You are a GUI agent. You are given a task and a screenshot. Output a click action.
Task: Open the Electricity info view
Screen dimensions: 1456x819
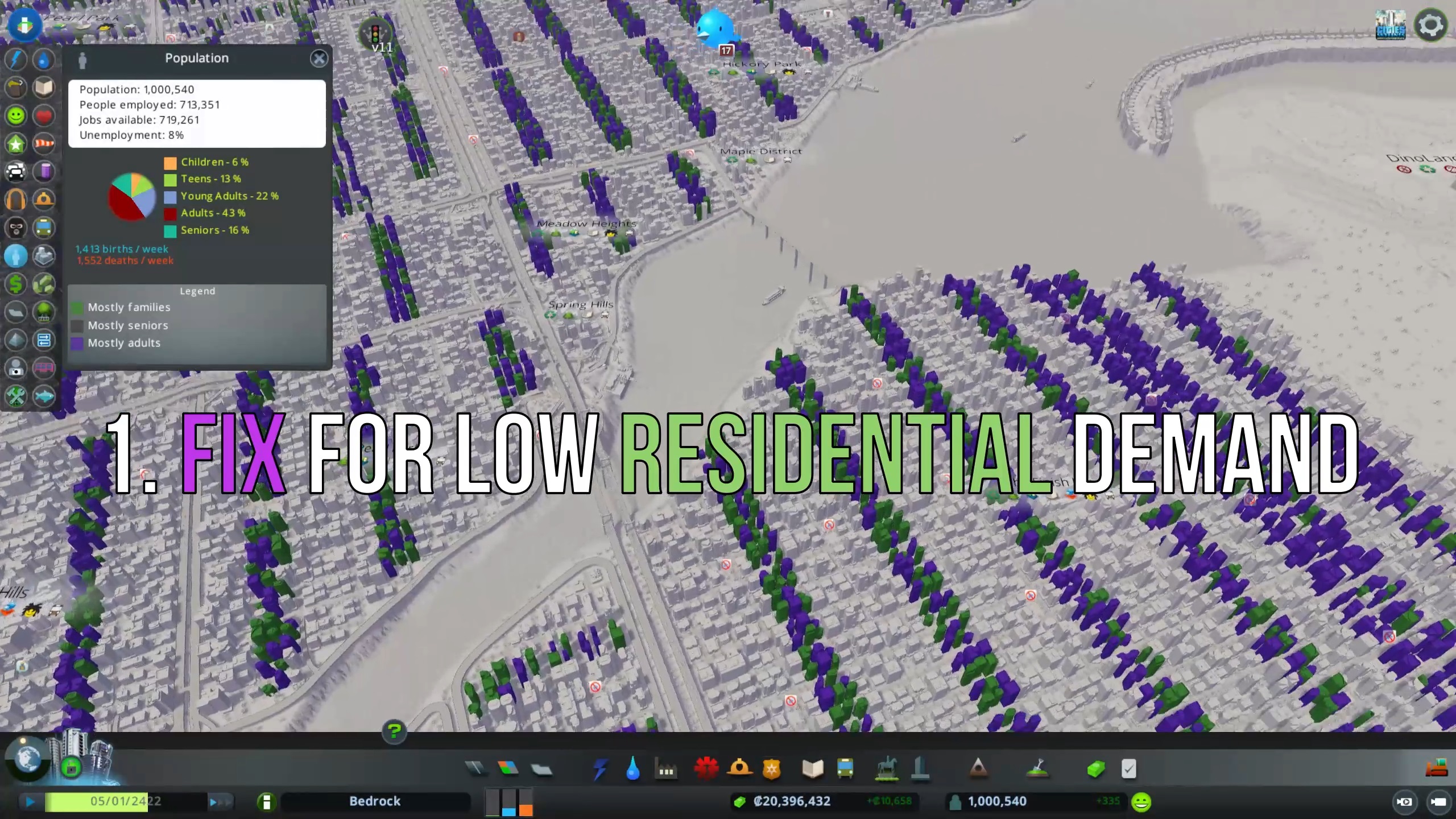(x=16, y=59)
